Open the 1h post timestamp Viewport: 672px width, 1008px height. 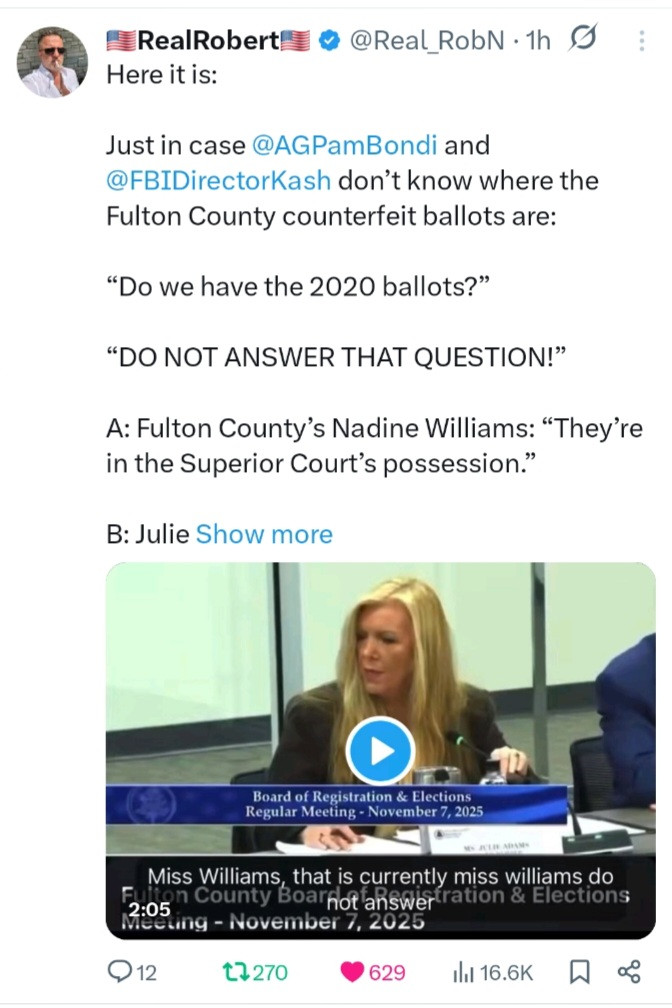coord(538,41)
